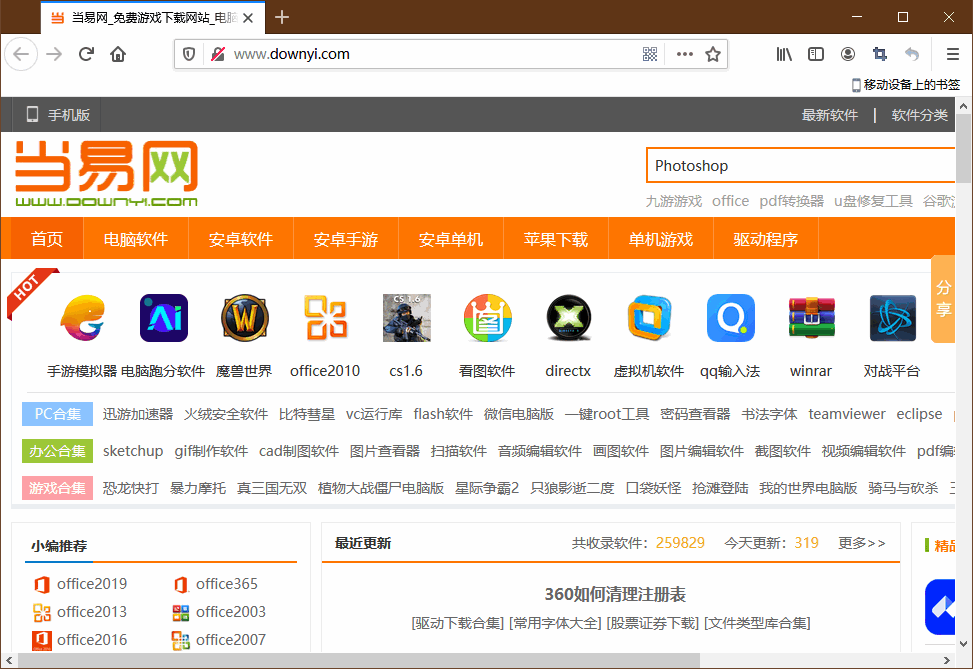Select the 看图软件 image viewer icon
Image resolution: width=973 pixels, height=669 pixels.
(x=487, y=317)
